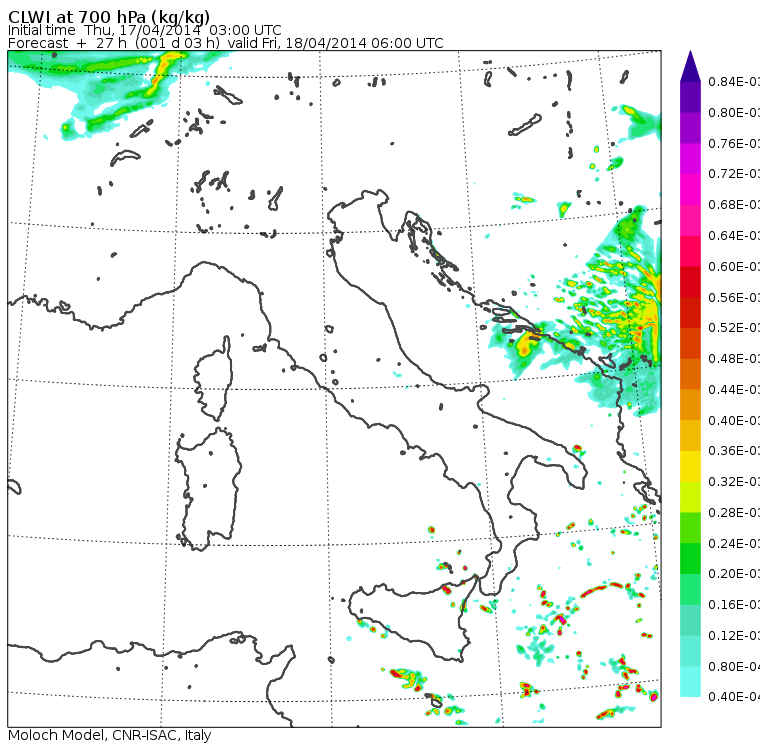
Task: Click the dark navy arrow atop the colorbar
Action: point(690,67)
